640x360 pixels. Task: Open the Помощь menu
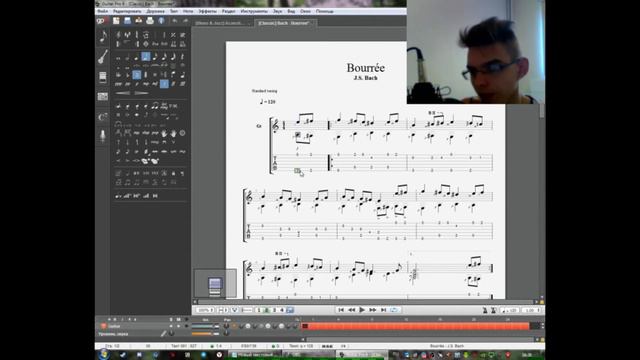click(324, 11)
